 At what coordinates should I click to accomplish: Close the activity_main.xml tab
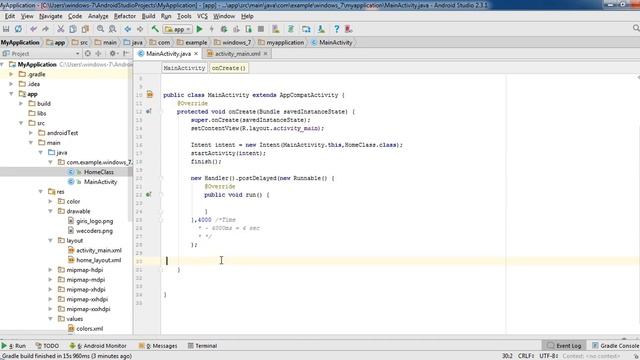click(265, 53)
